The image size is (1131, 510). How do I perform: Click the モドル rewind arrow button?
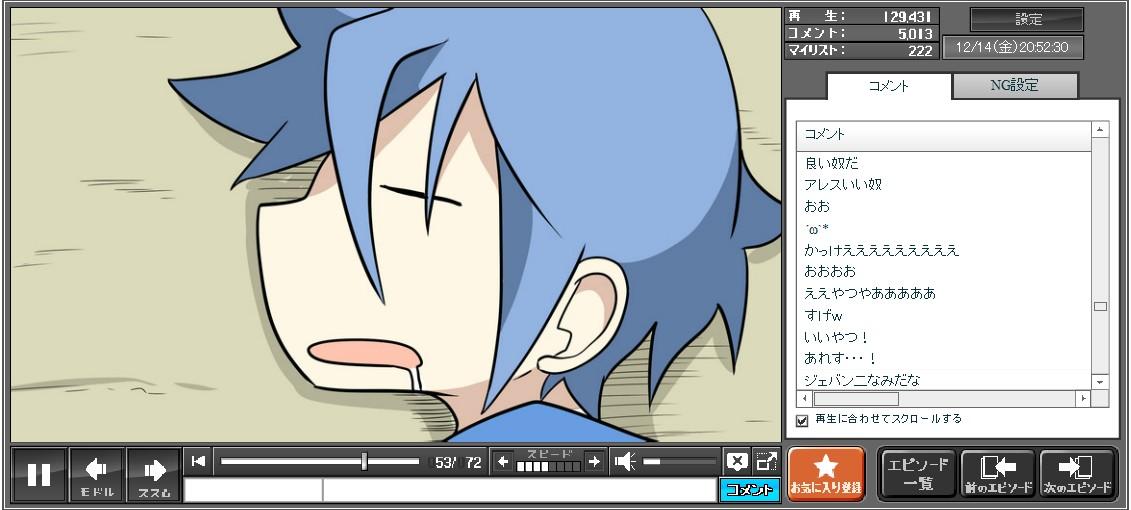96,474
